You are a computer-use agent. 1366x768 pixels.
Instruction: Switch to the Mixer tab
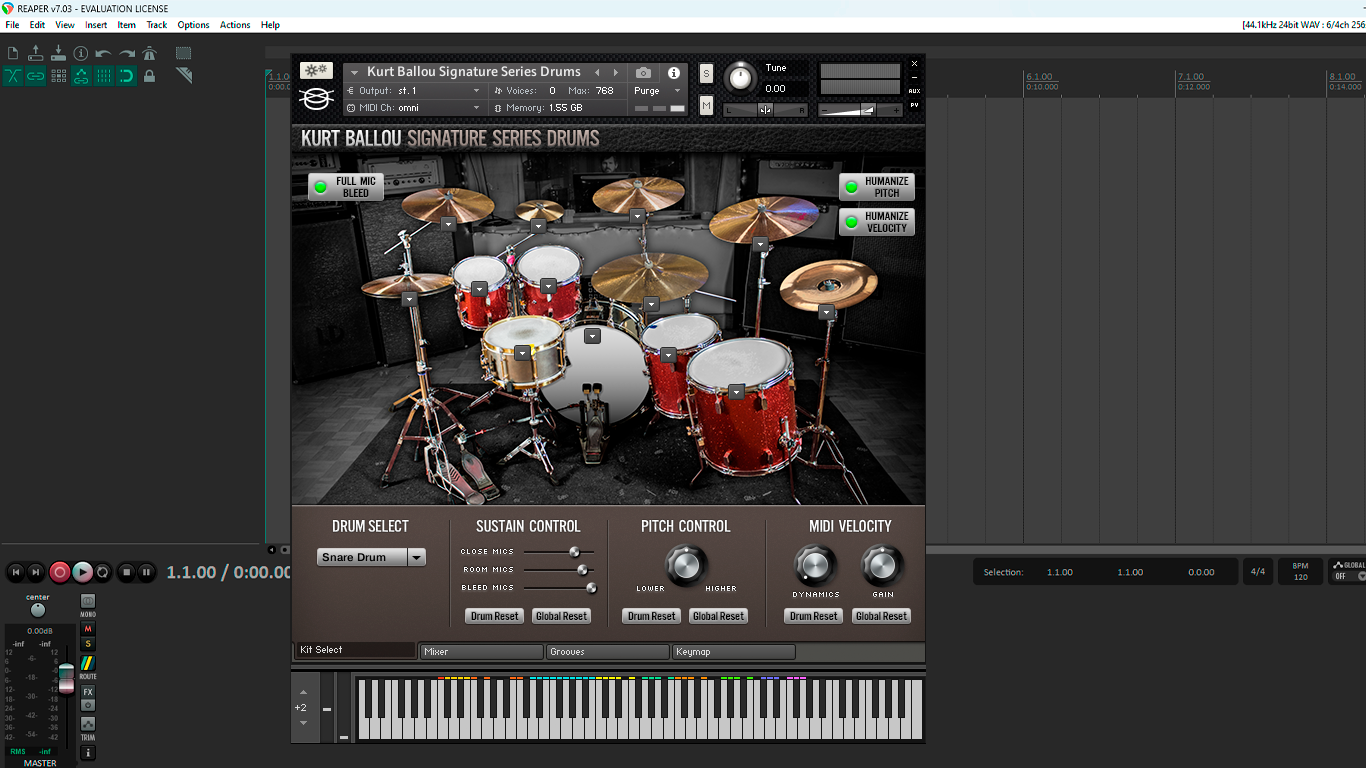tap(481, 651)
